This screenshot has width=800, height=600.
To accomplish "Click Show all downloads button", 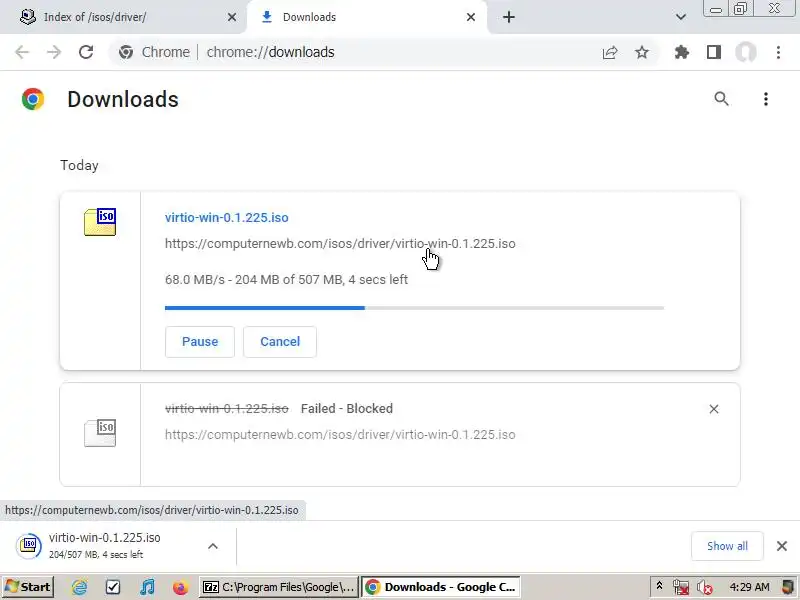I will [727, 546].
